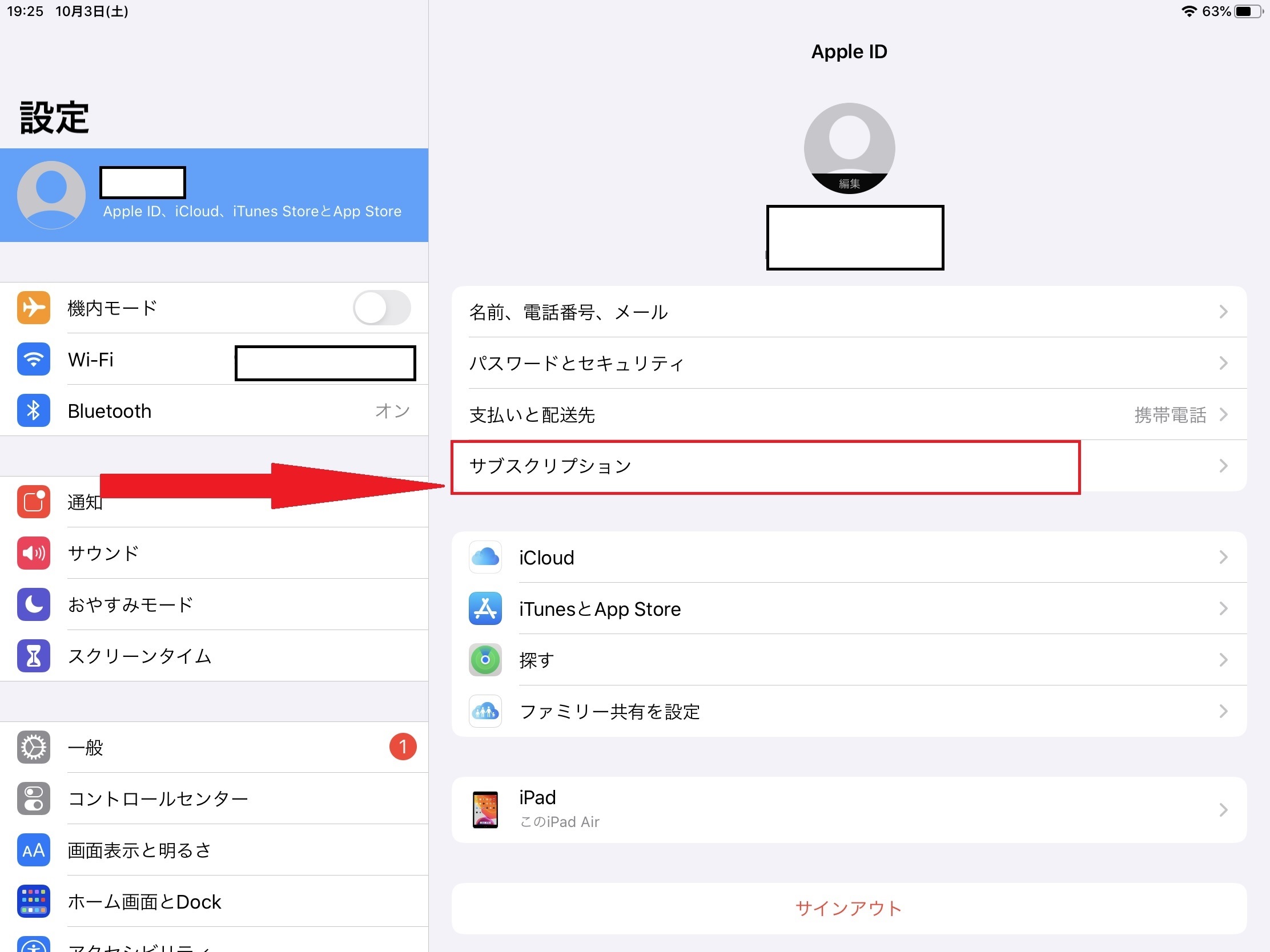Tap the スクリーンタイム hourglass icon

click(x=33, y=655)
